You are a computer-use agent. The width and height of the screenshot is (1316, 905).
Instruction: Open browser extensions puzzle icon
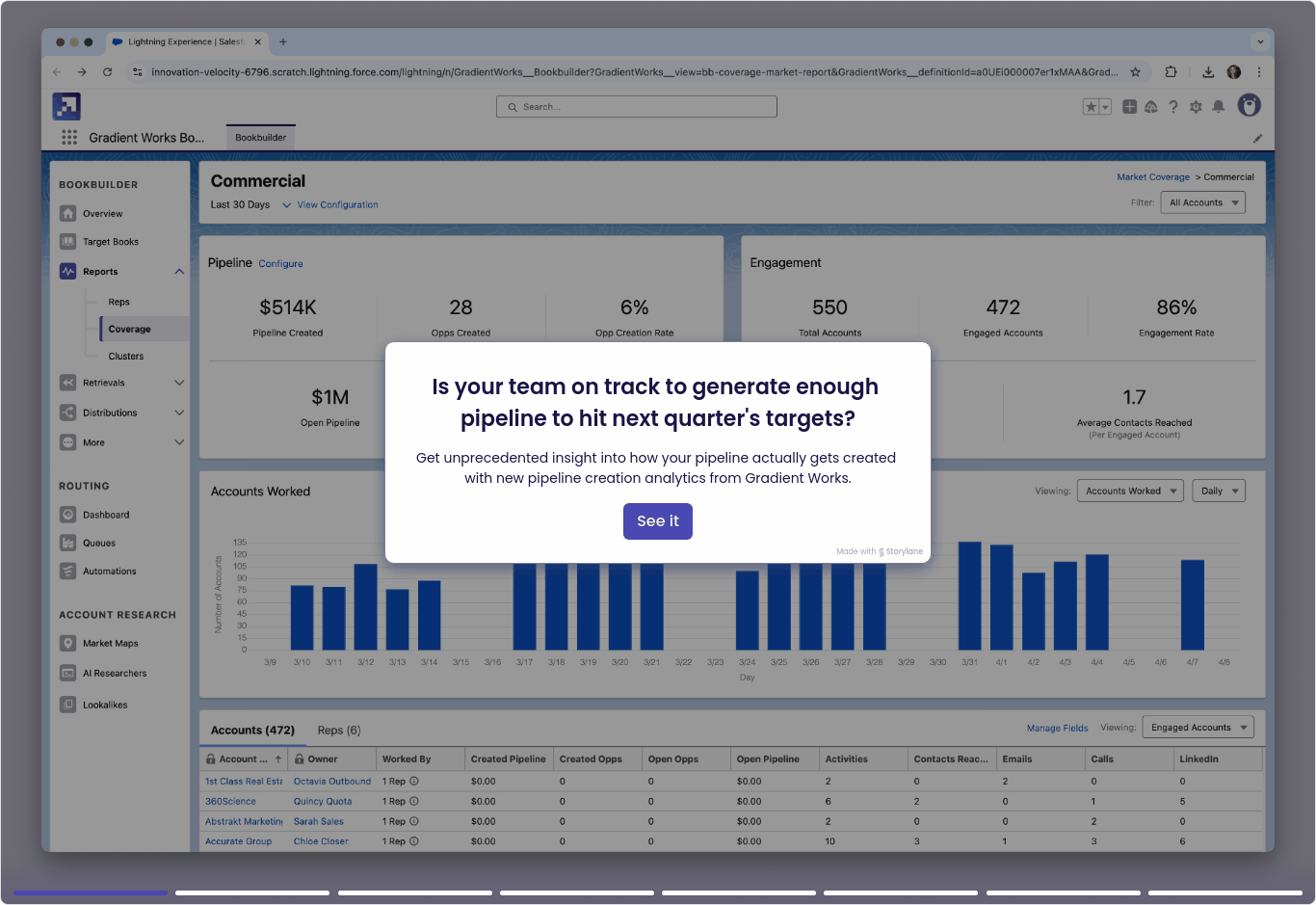coord(1171,72)
